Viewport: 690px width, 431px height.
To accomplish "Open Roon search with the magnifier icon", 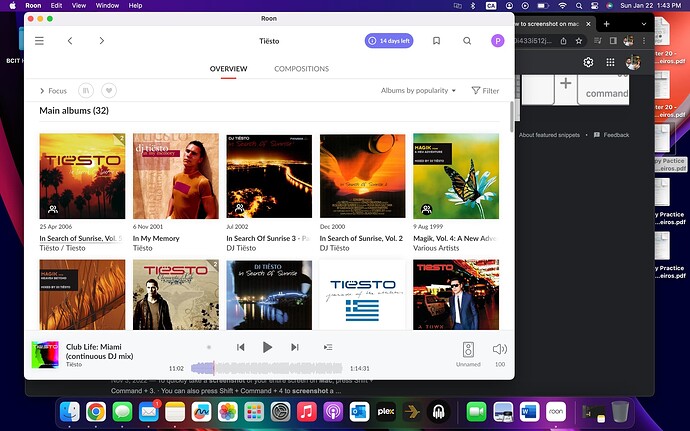I will pos(467,41).
